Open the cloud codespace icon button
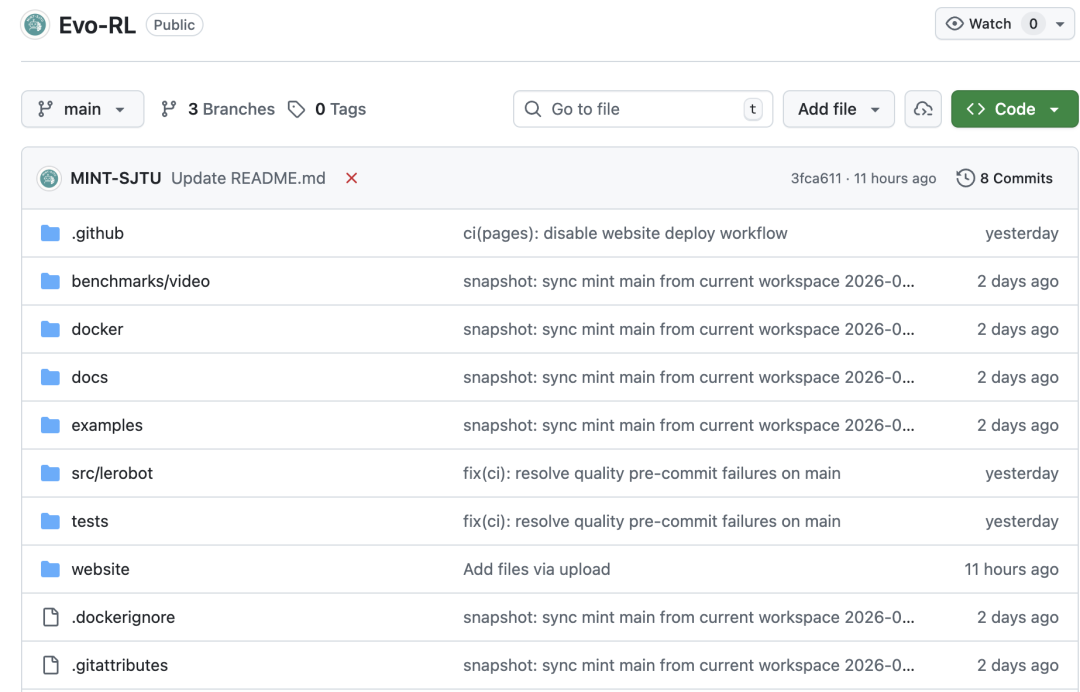Image resolution: width=1080 pixels, height=692 pixels. point(923,109)
